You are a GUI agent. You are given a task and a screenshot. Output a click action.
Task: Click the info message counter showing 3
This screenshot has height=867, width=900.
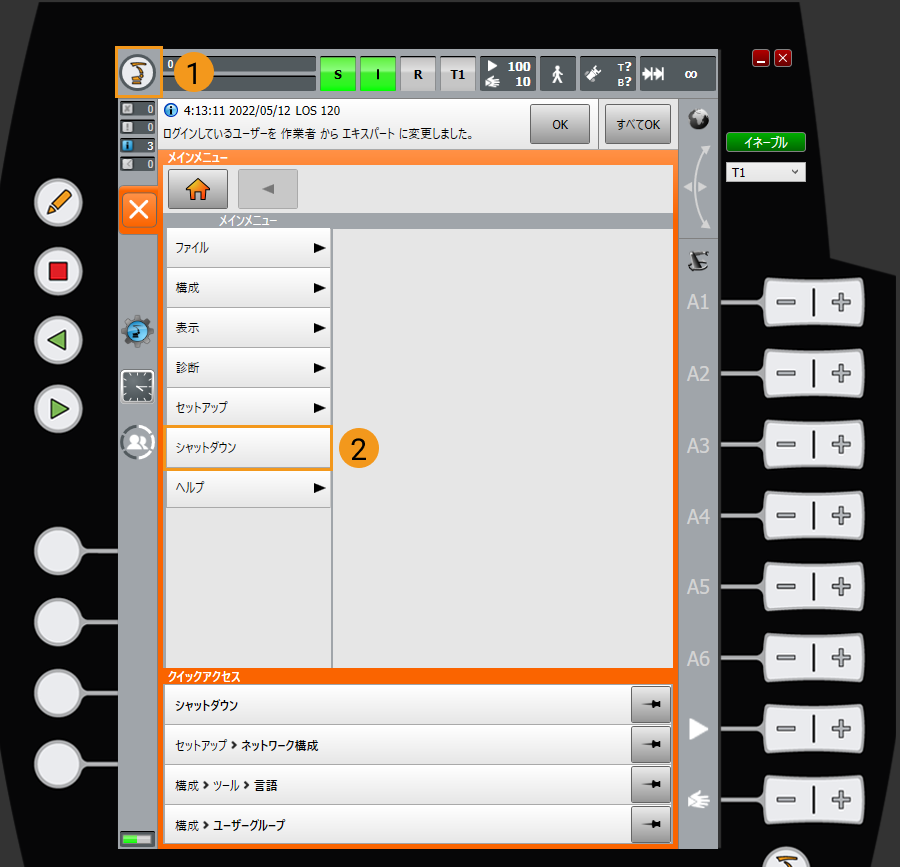137,146
